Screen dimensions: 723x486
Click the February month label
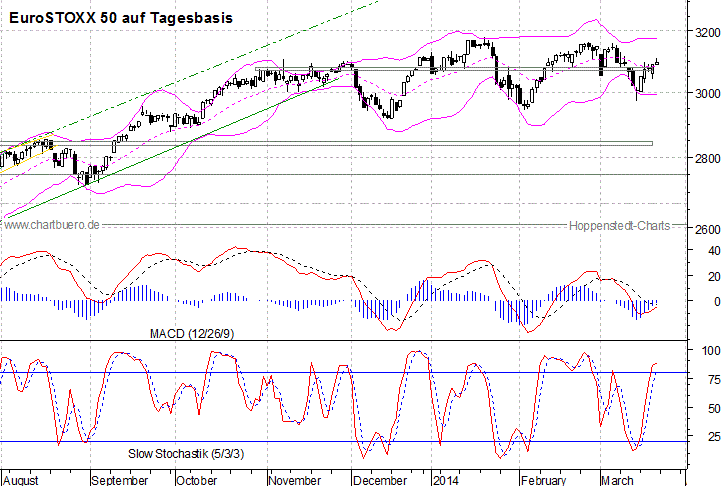(544, 480)
